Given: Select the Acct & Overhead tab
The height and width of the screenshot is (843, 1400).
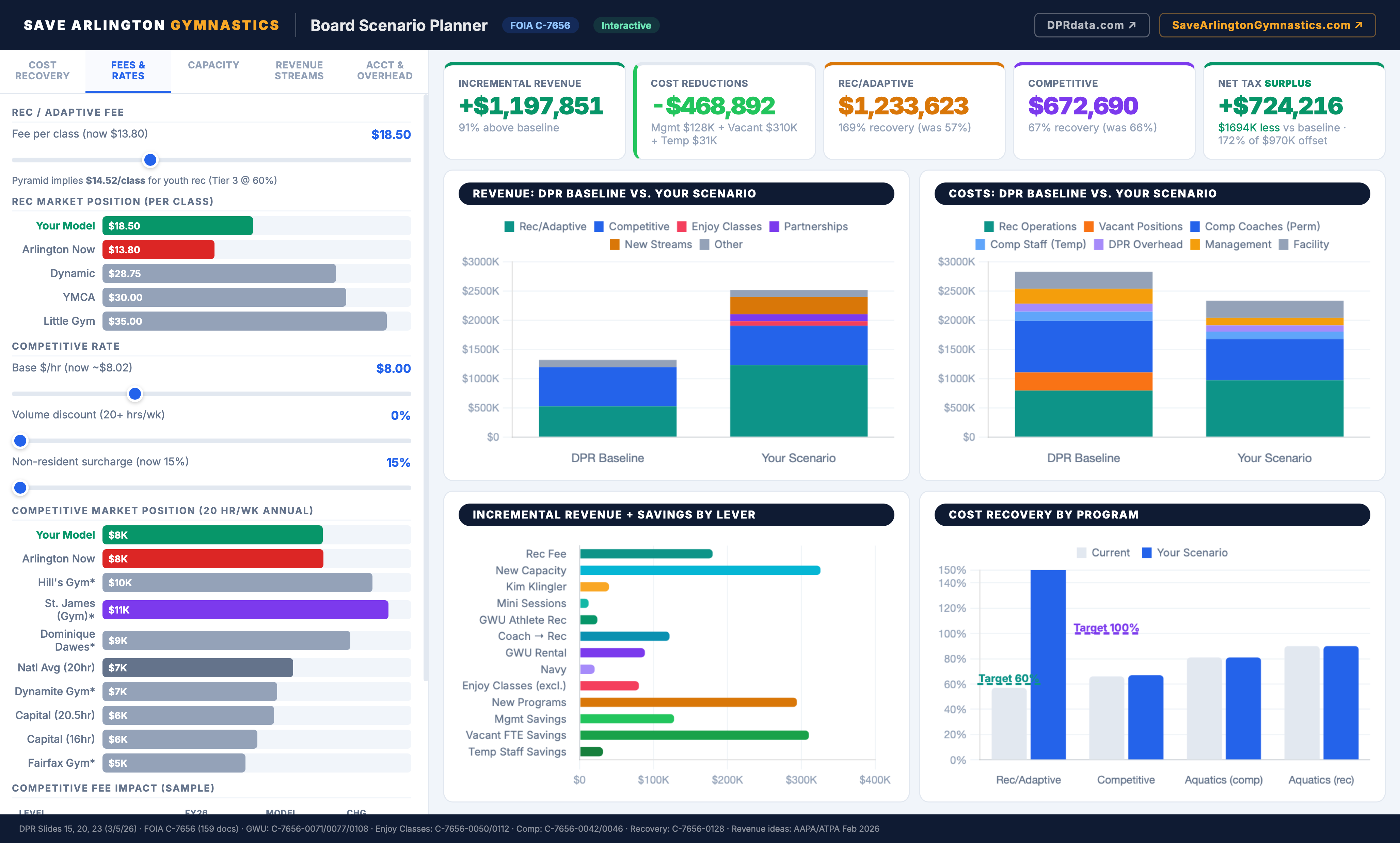Looking at the screenshot, I should click(x=384, y=70).
